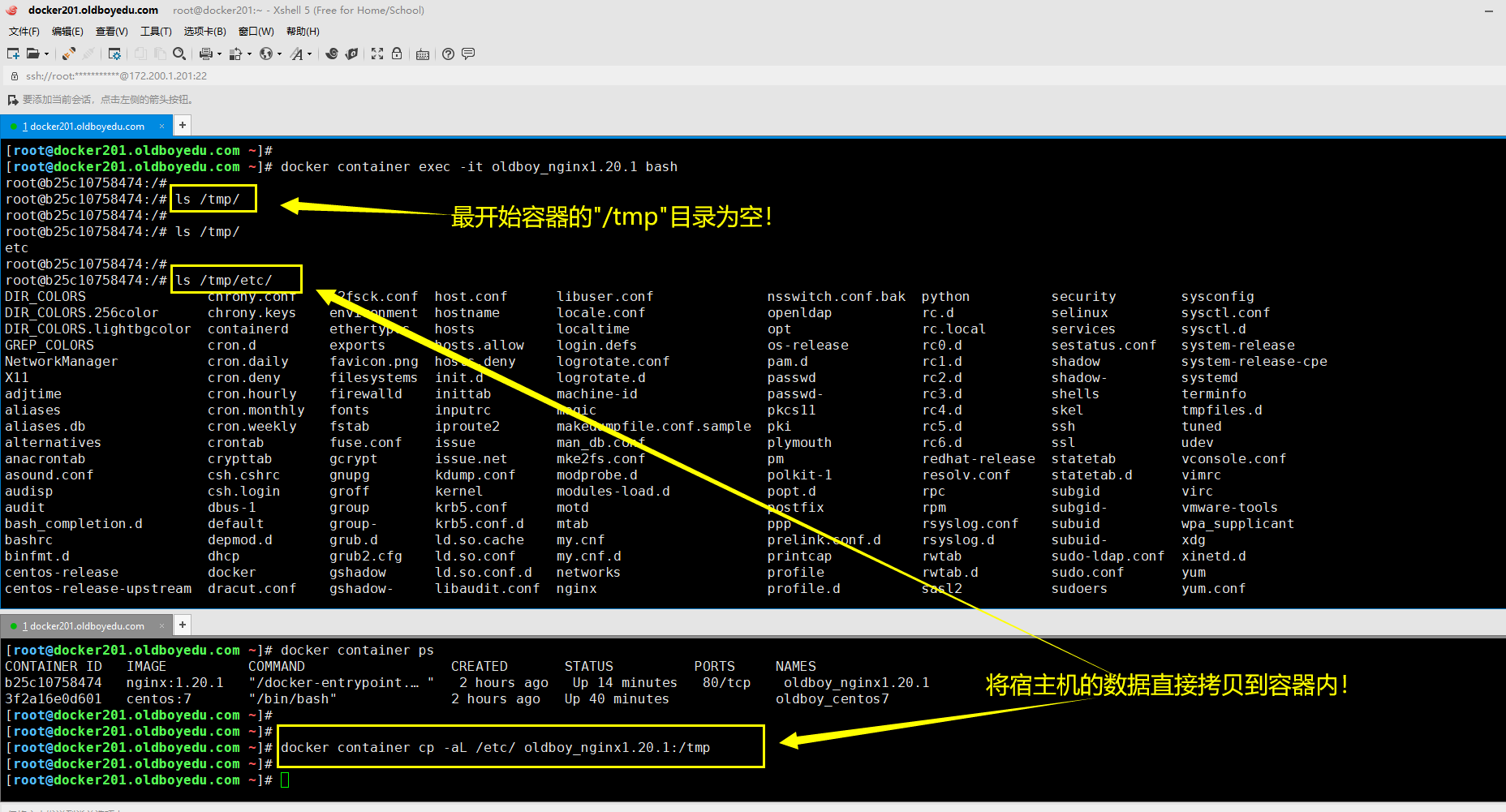Open the 文件(F) menu

[x=24, y=32]
